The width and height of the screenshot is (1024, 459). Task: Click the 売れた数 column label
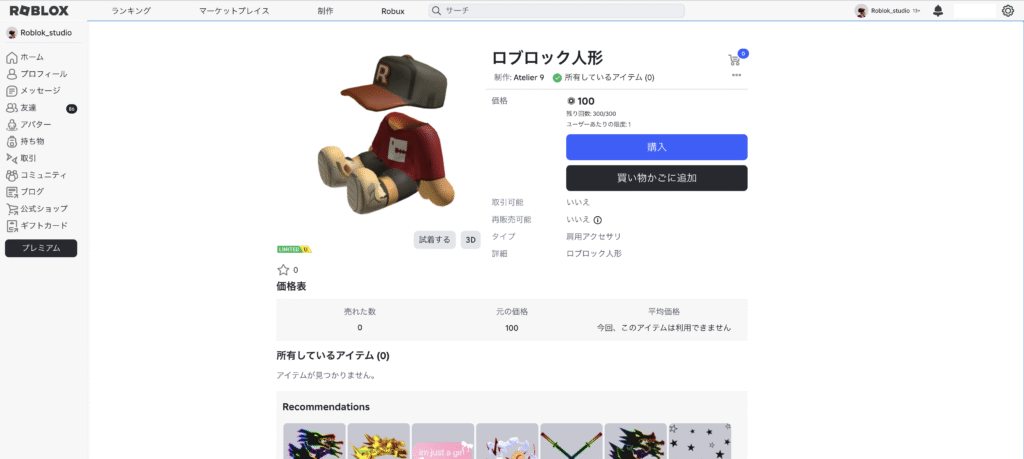click(360, 312)
